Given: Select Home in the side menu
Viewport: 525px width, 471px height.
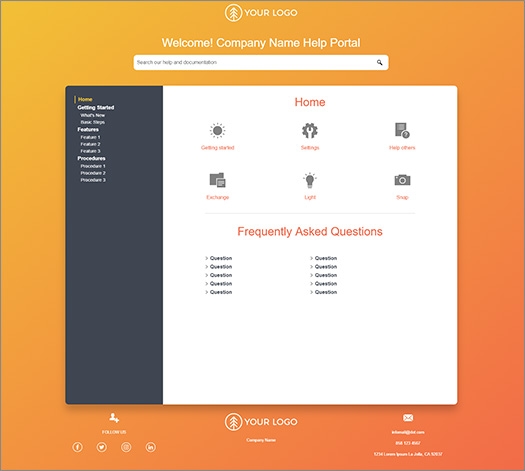Looking at the screenshot, I should click(x=85, y=99).
